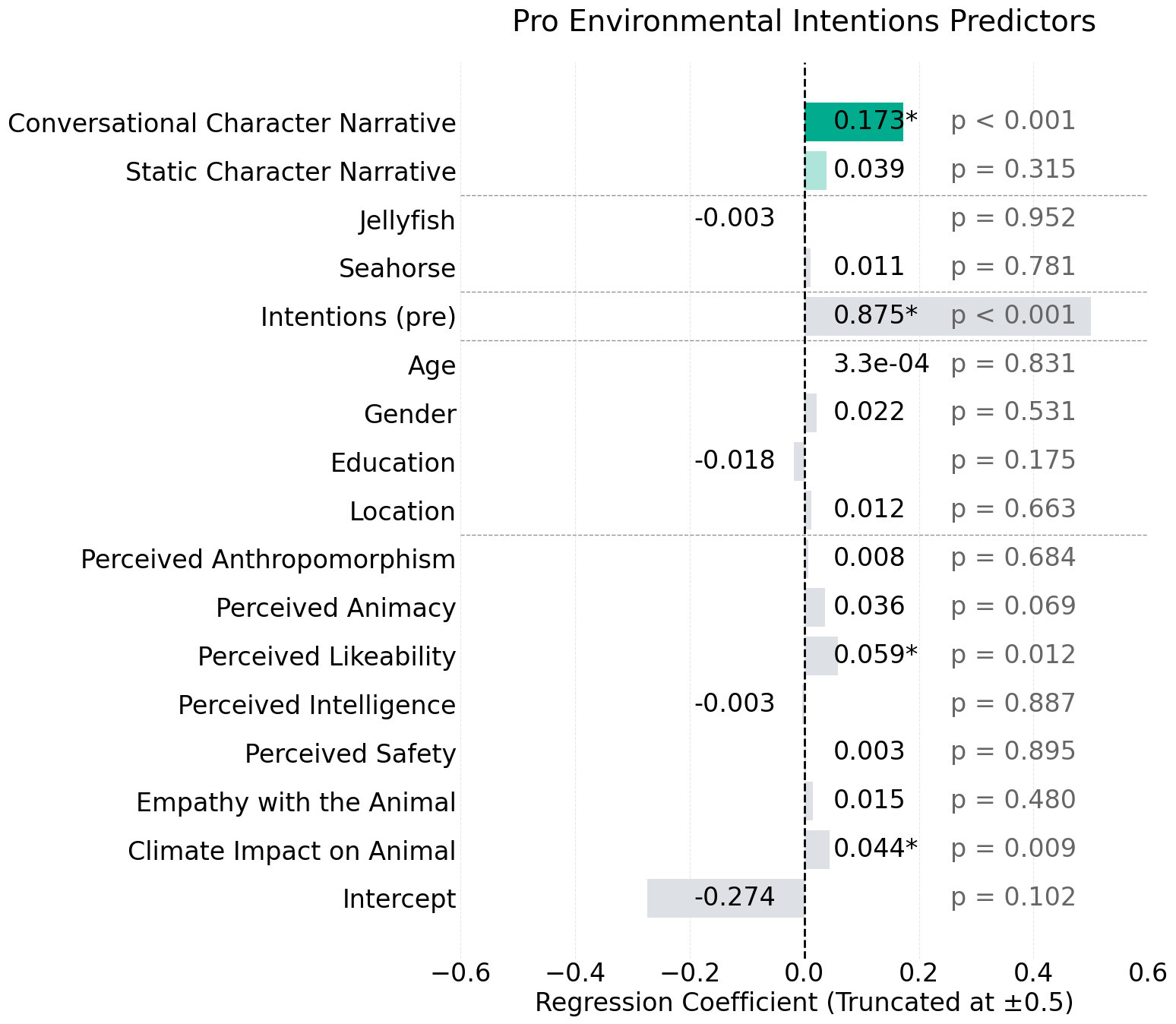Click the light green Static Character Narrative bar
The width and height of the screenshot is (1176, 1024).
(x=816, y=170)
